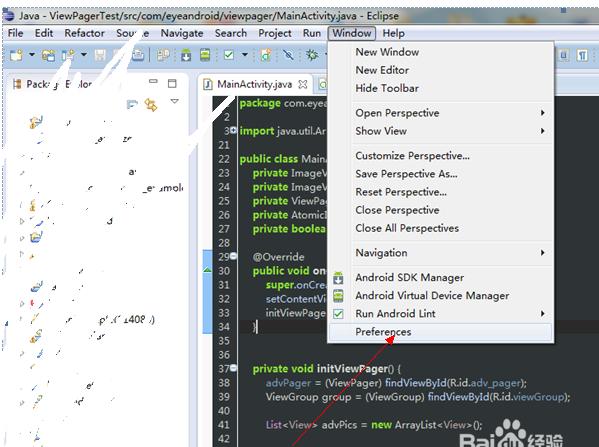599x447 pixels.
Task: Collapse the onCreate method at line 29
Action: click(233, 256)
